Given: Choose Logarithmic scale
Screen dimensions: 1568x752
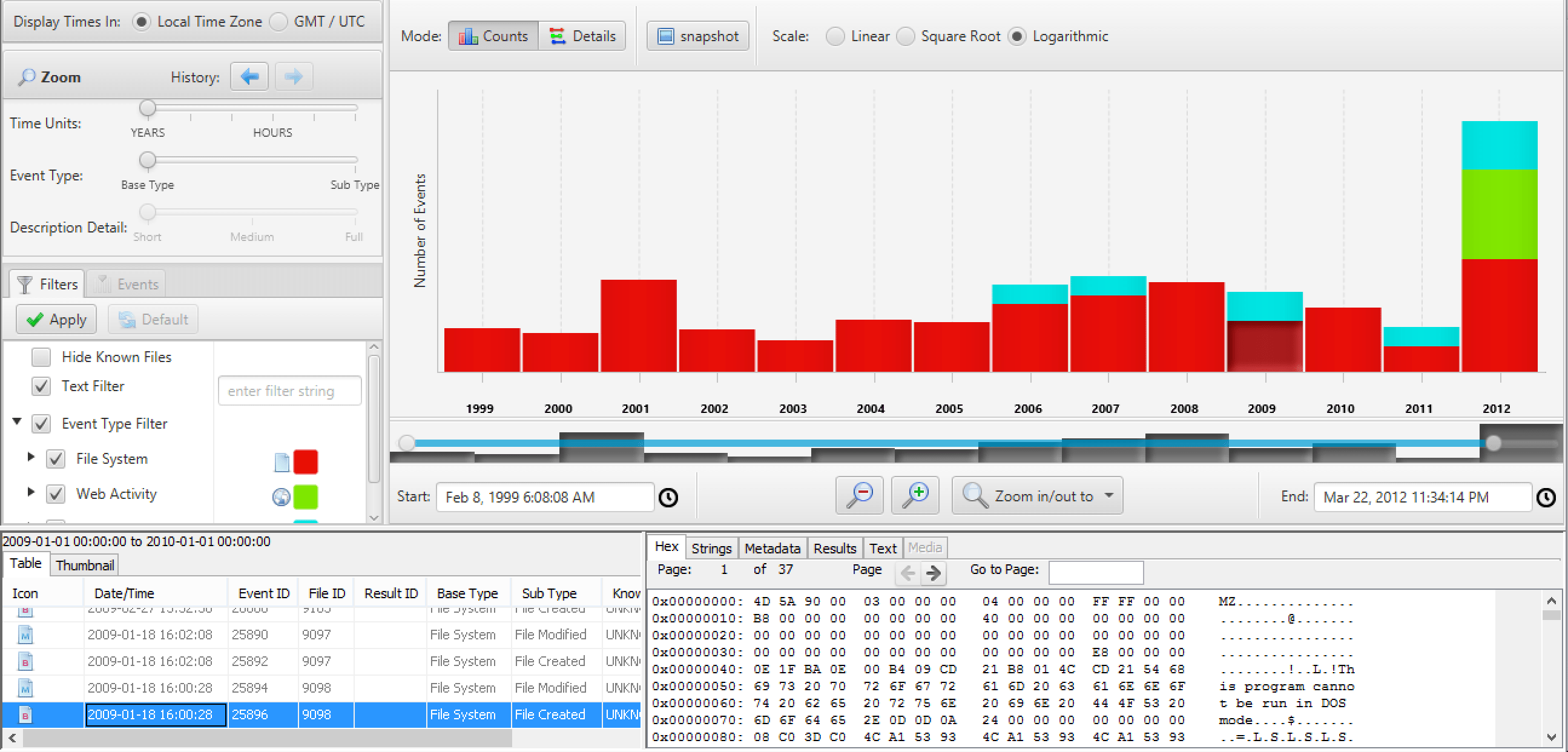Looking at the screenshot, I should pos(1016,36).
